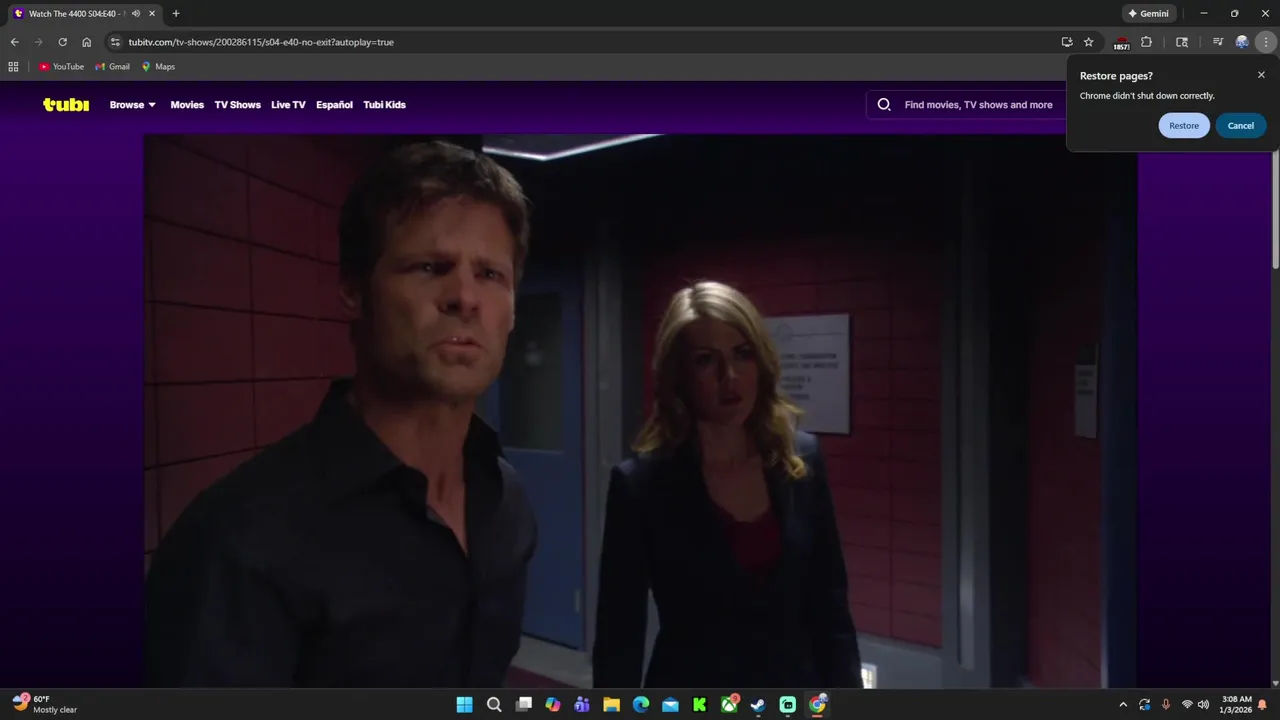
Task: Open Xbox app from taskbar
Action: pos(729,705)
